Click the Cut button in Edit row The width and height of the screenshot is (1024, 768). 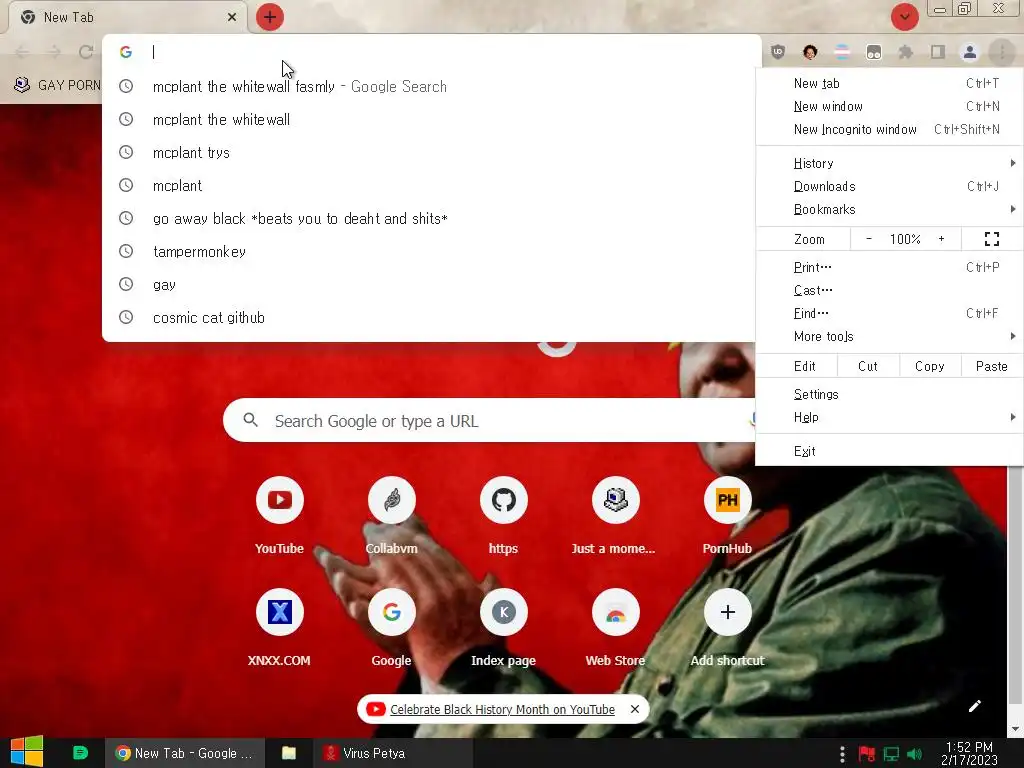[x=868, y=366]
